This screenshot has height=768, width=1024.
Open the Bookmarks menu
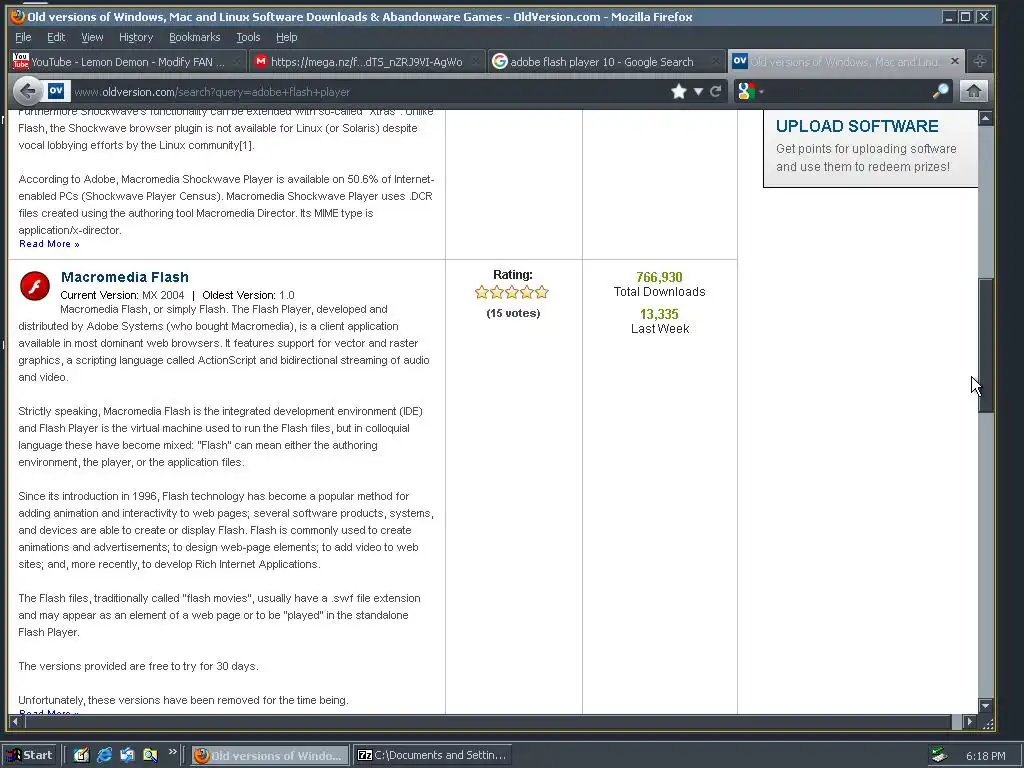pyautogui.click(x=195, y=37)
